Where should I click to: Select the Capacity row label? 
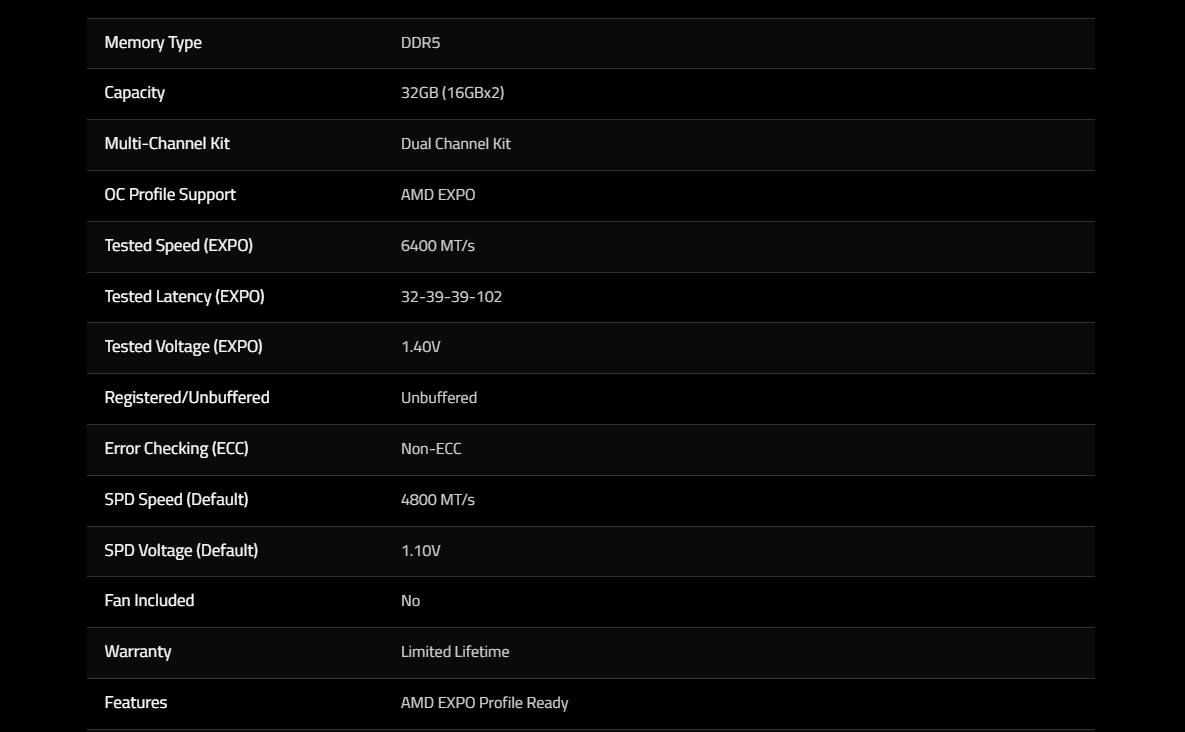coord(135,93)
